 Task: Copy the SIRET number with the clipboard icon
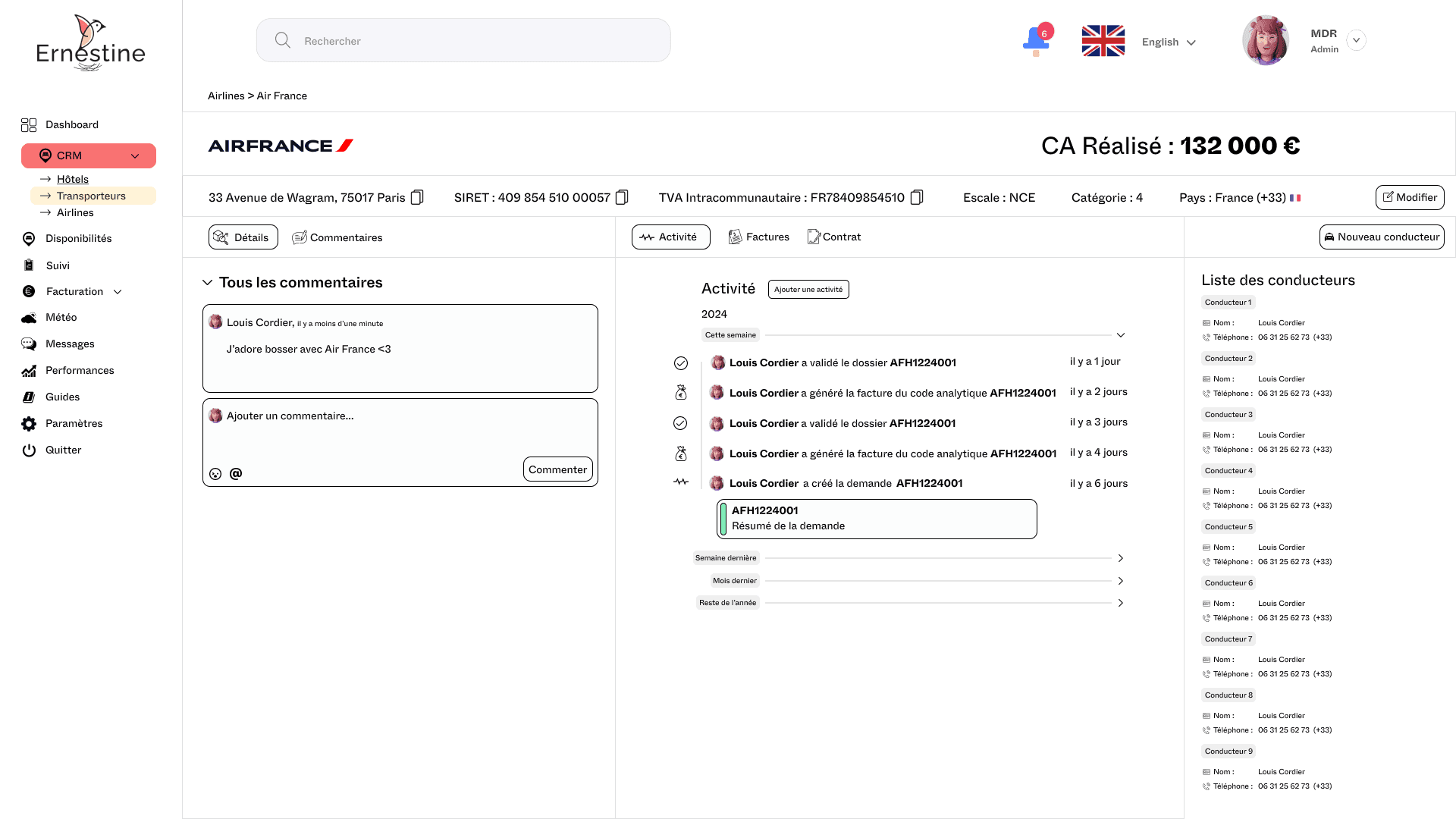[x=622, y=197]
